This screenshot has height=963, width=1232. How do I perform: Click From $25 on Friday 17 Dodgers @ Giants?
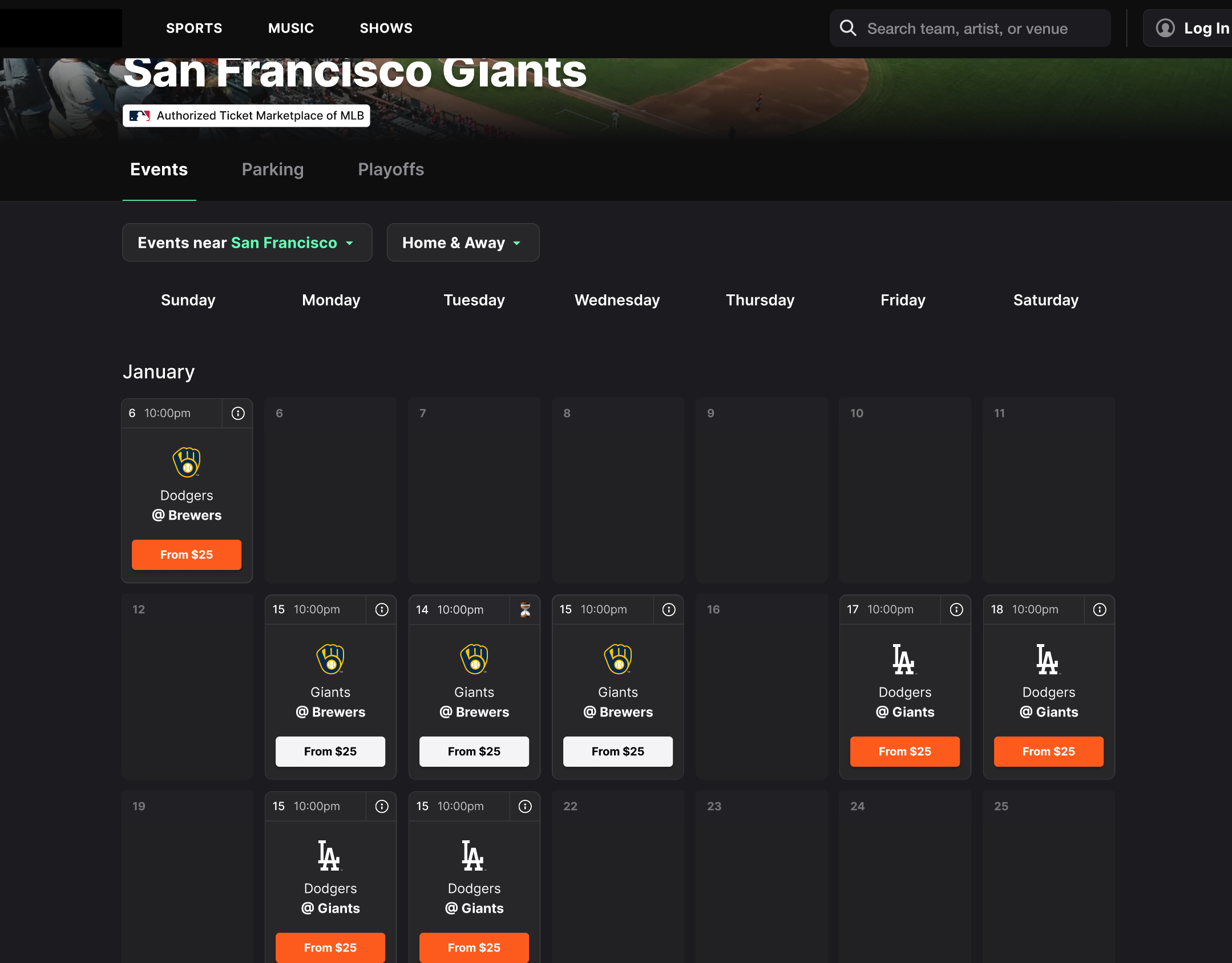click(x=905, y=751)
